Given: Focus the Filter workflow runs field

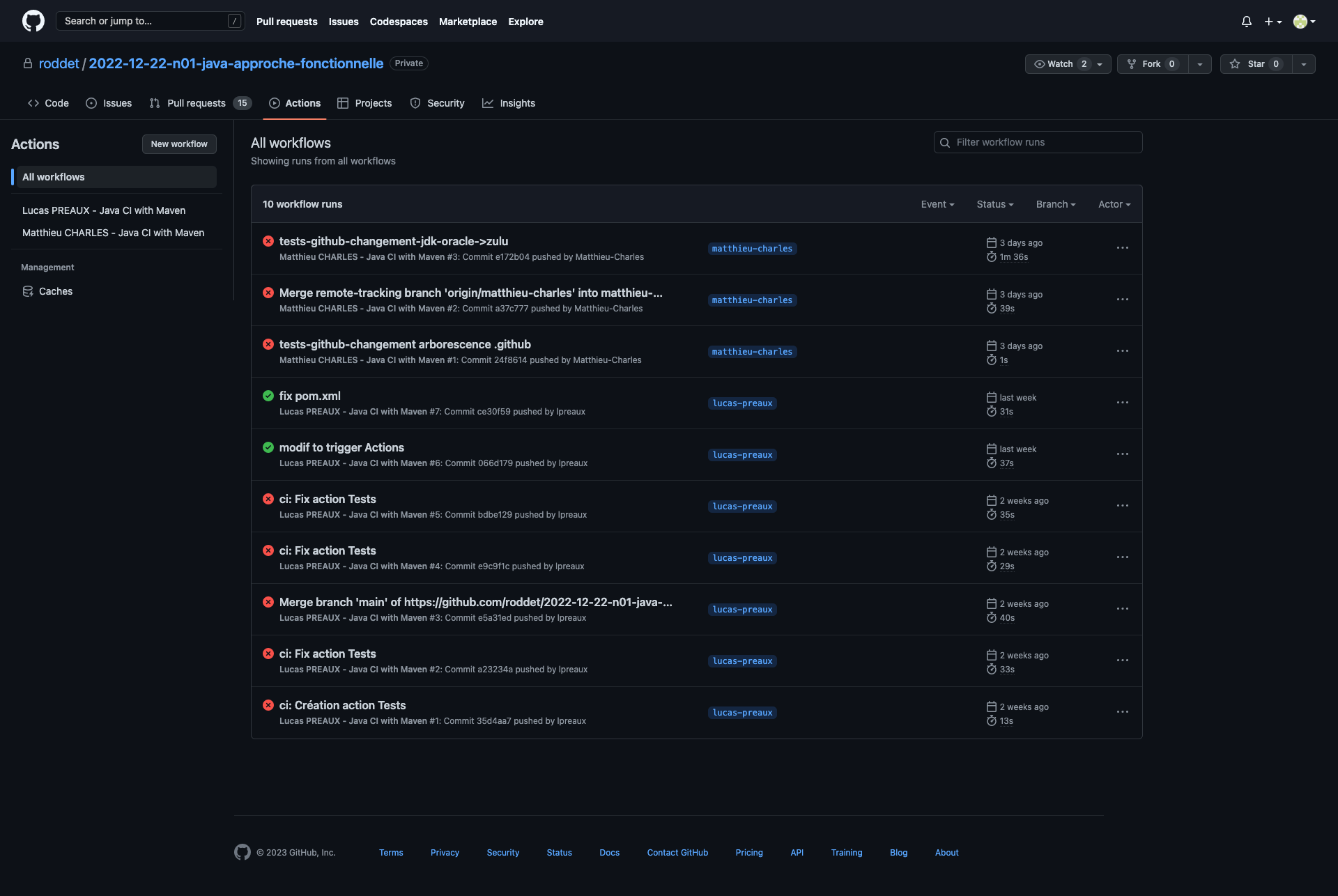Looking at the screenshot, I should point(1038,142).
